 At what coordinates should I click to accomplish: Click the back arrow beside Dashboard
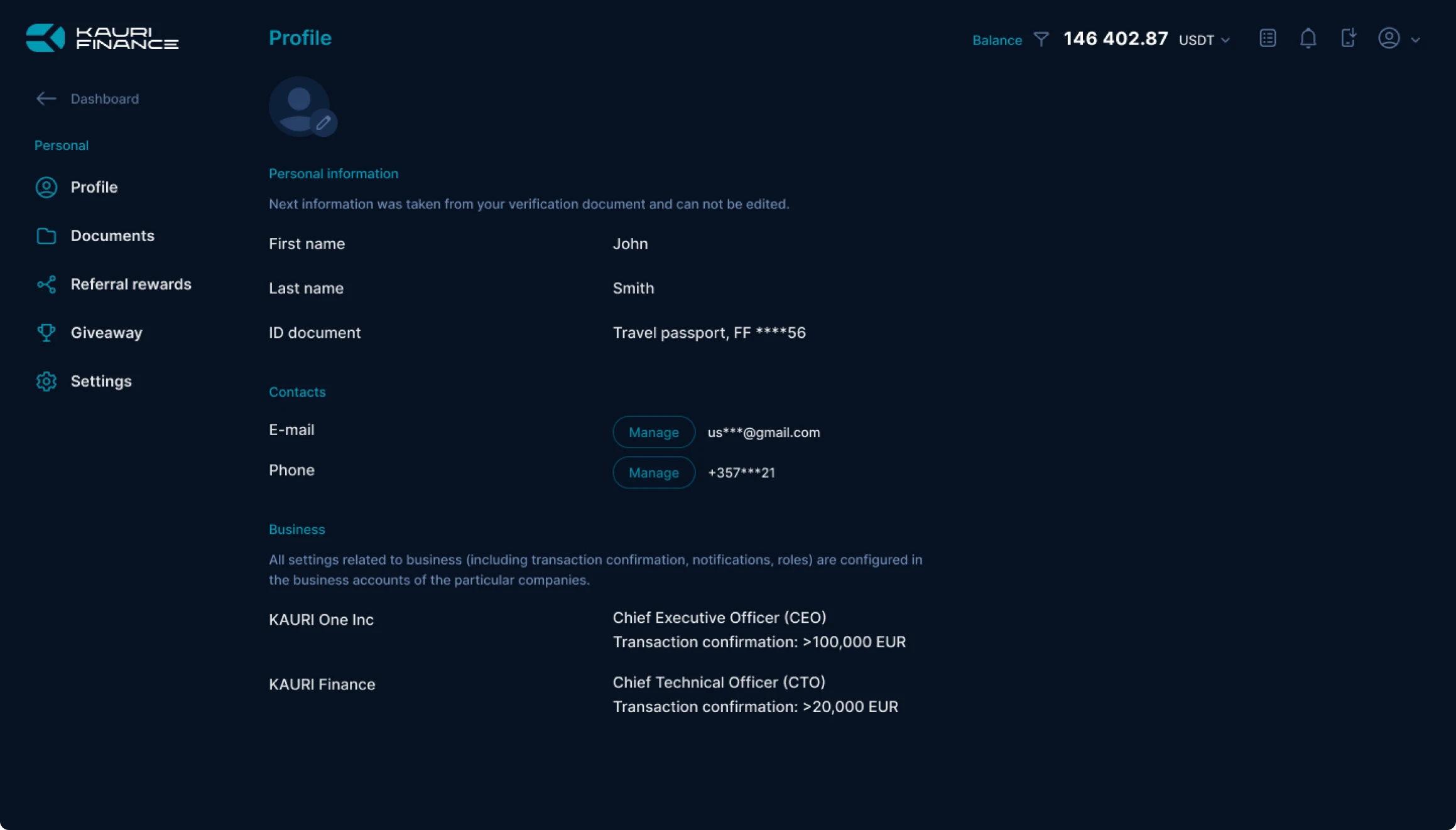46,99
